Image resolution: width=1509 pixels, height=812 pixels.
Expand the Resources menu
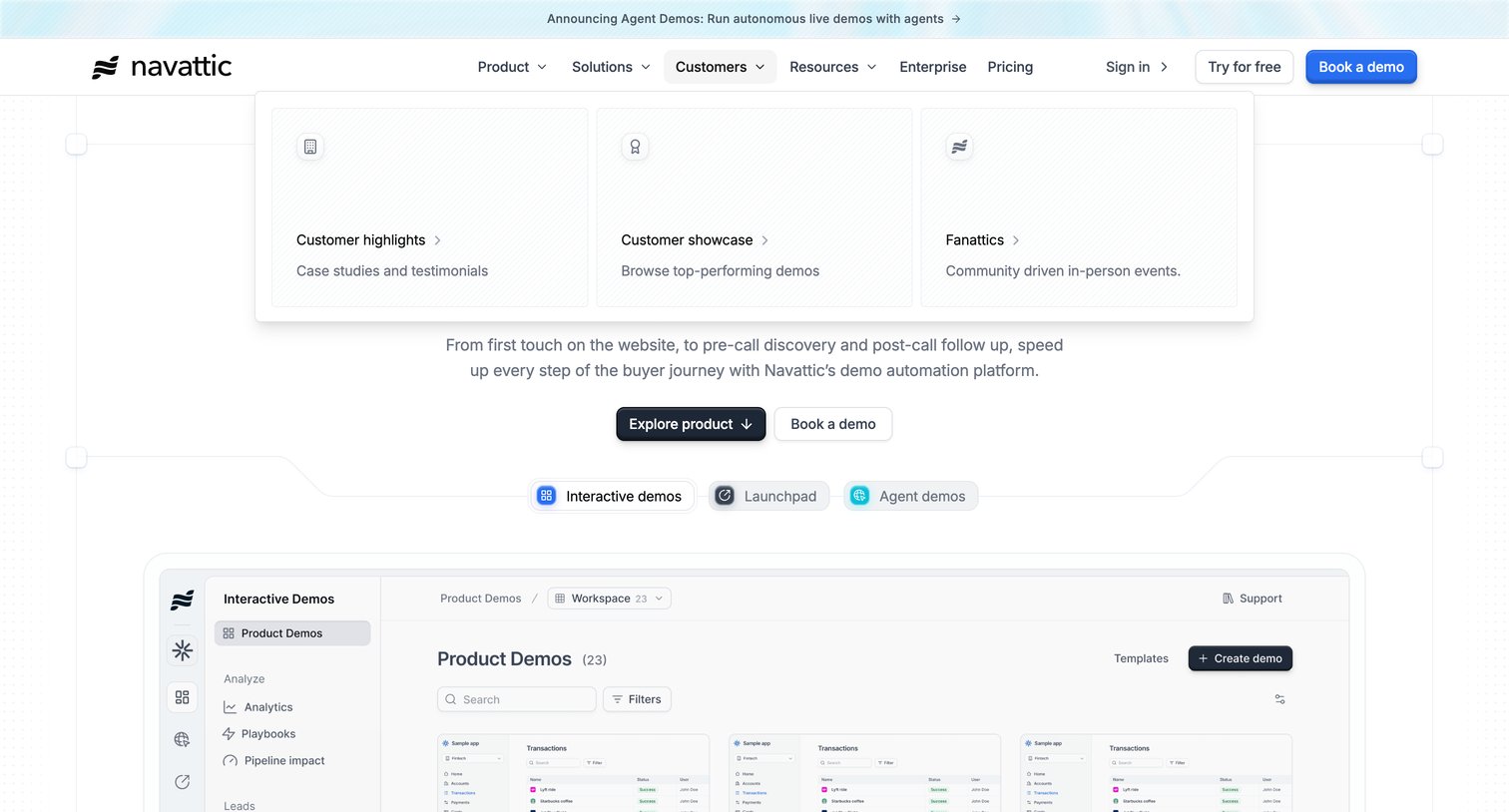click(x=833, y=67)
